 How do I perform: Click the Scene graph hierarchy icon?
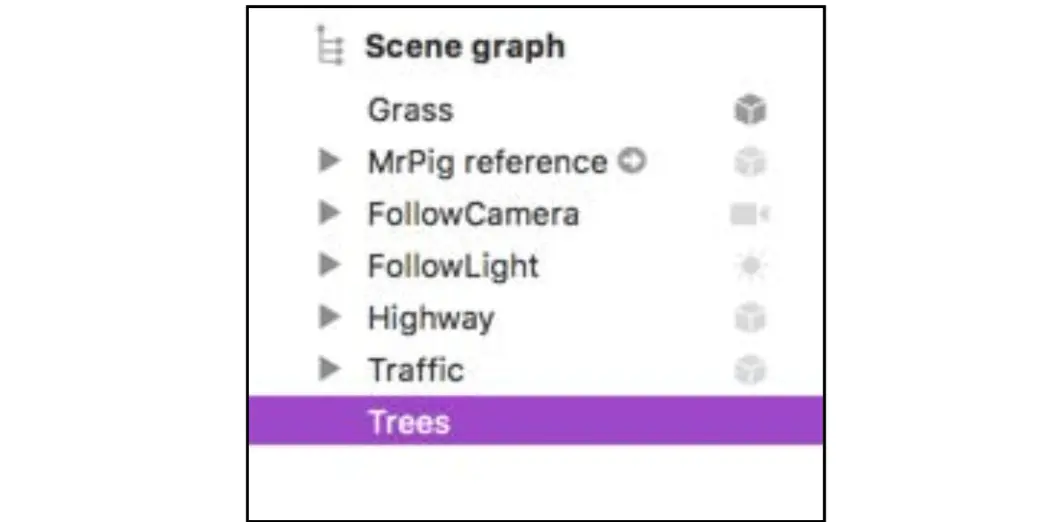(x=329, y=46)
